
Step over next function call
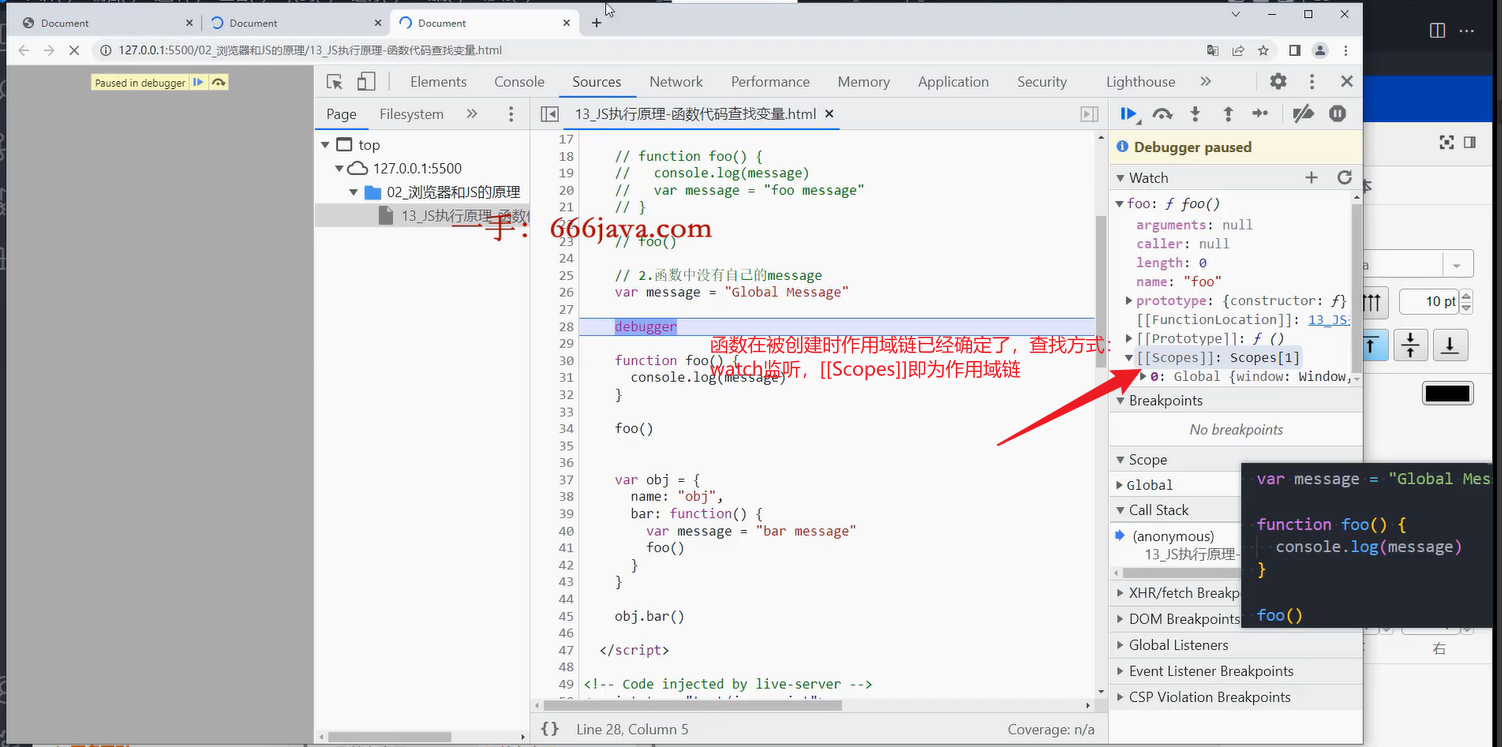[x=1162, y=114]
